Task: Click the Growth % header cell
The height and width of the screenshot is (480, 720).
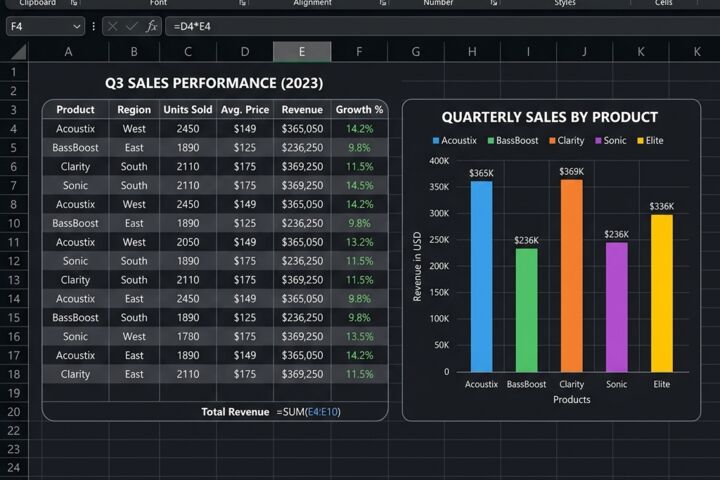Action: 359,110
